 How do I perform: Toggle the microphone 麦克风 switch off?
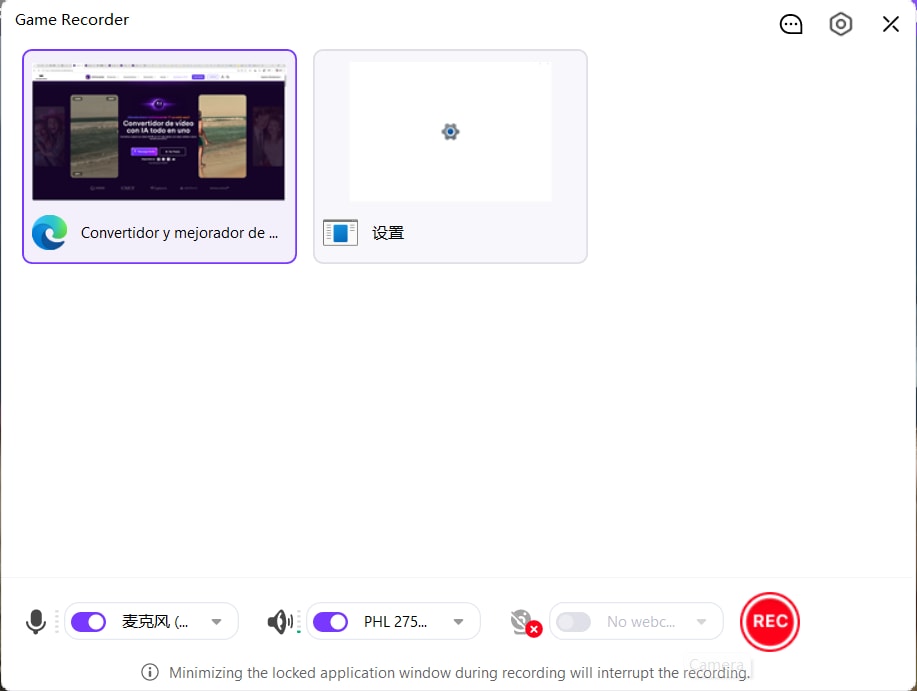pos(88,621)
